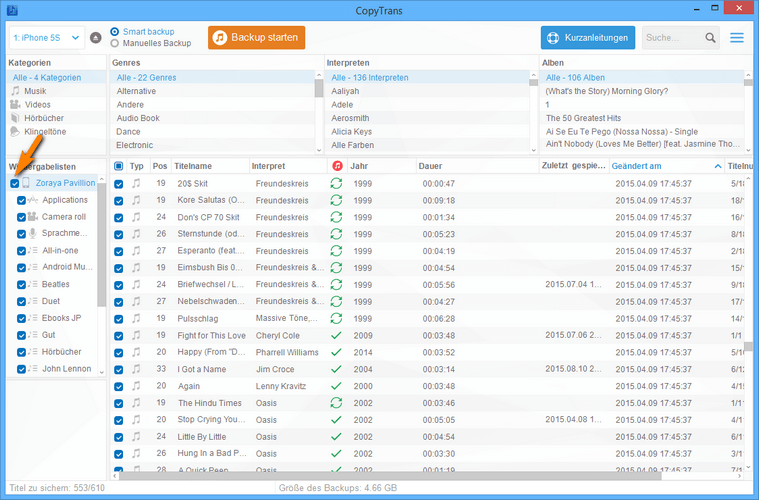Select Alle - 136 Interpreten entry
Screen dimensions: 759x500
(x=427, y=77)
